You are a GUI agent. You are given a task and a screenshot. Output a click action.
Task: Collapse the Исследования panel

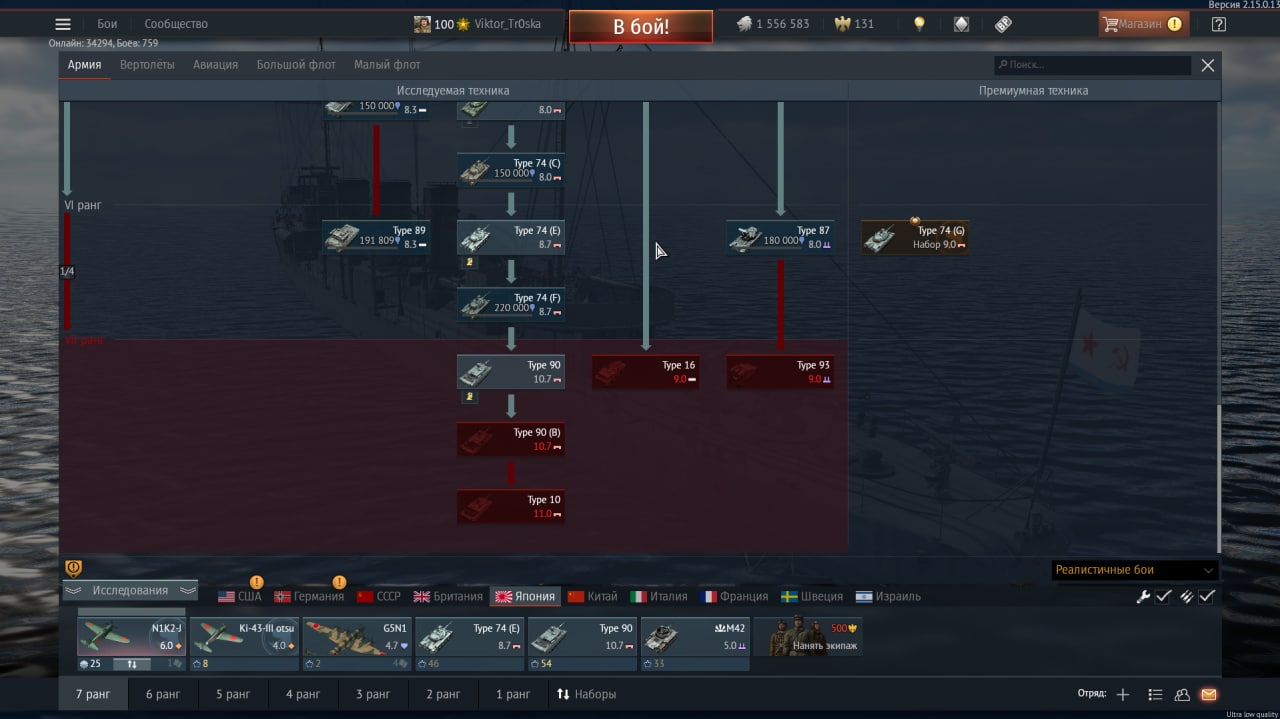tap(130, 590)
